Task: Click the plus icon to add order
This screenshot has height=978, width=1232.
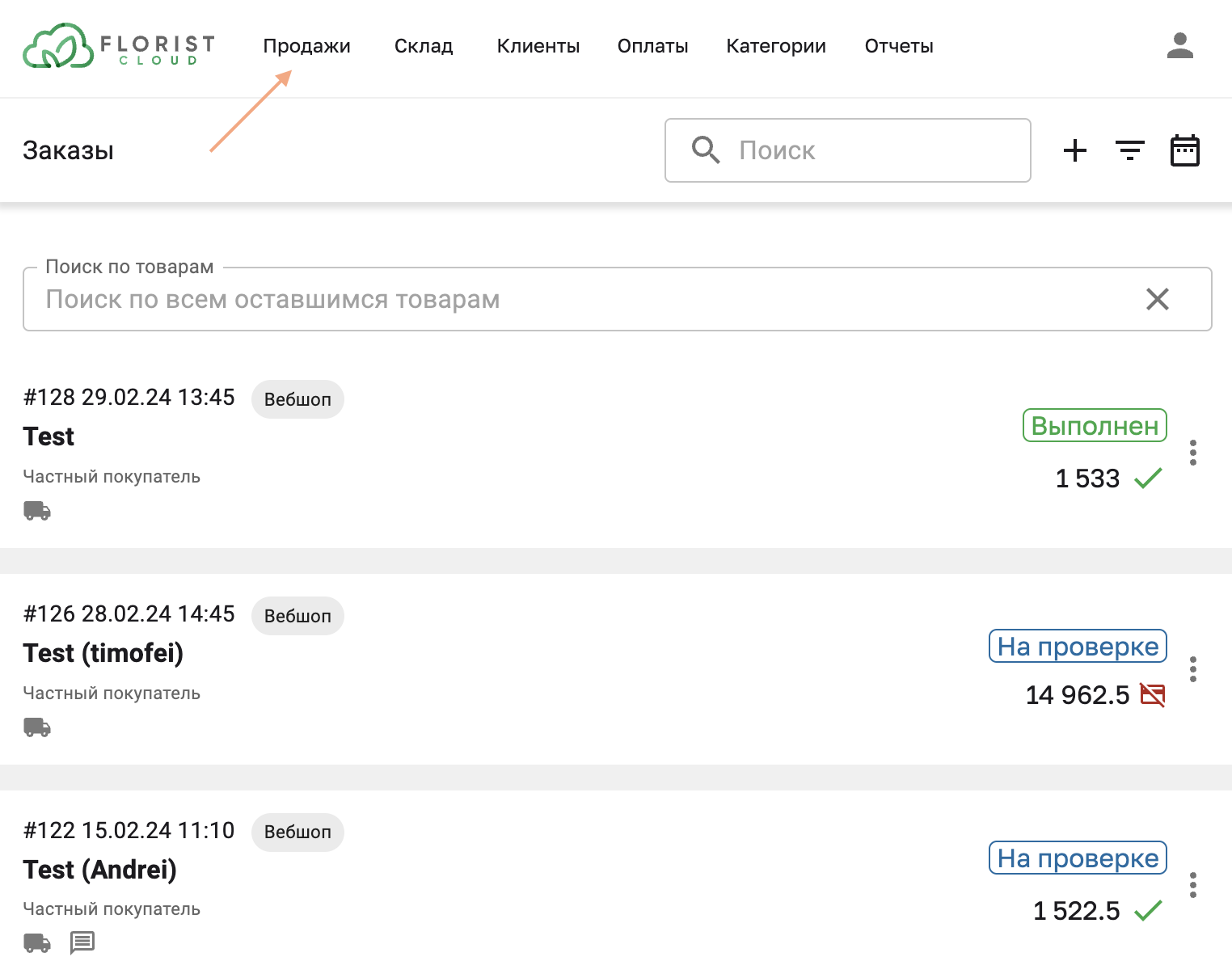Action: 1074,150
